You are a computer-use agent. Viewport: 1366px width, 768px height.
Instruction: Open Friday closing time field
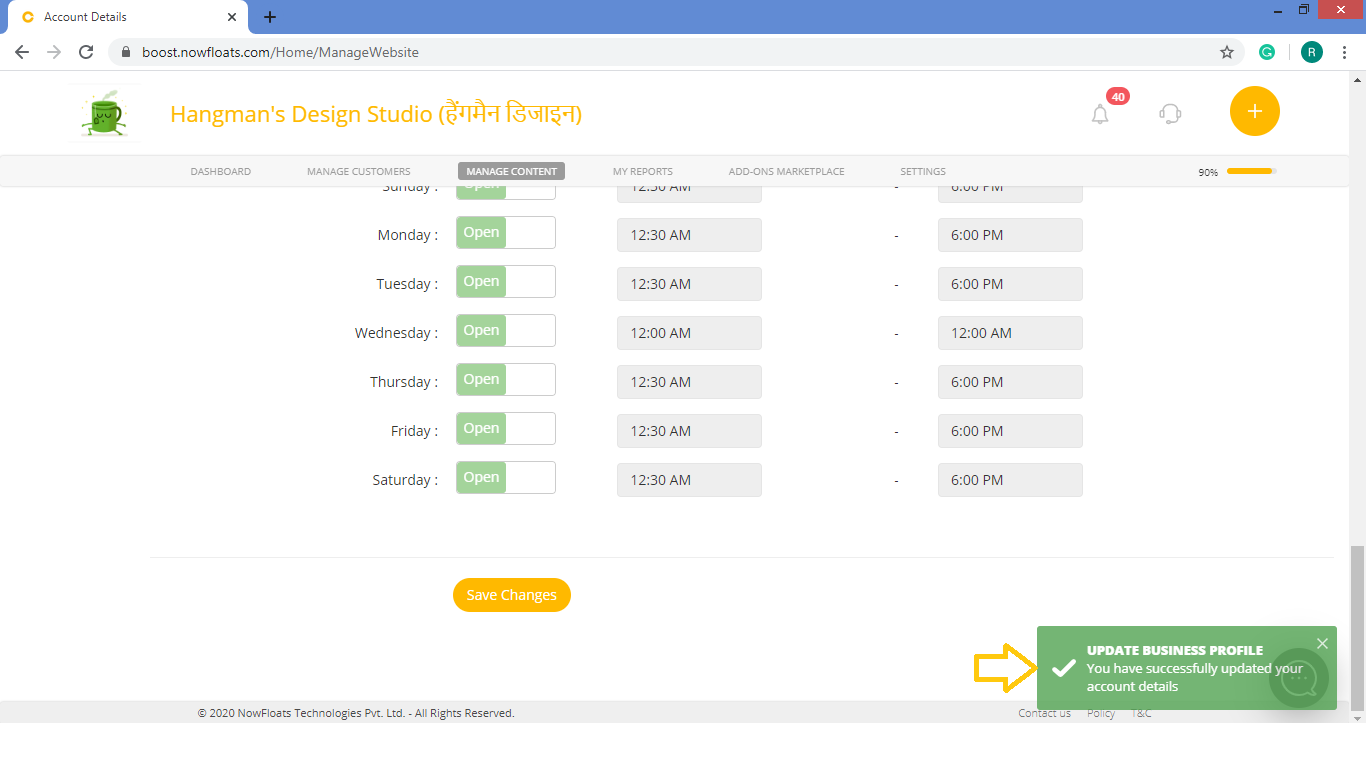[1010, 431]
